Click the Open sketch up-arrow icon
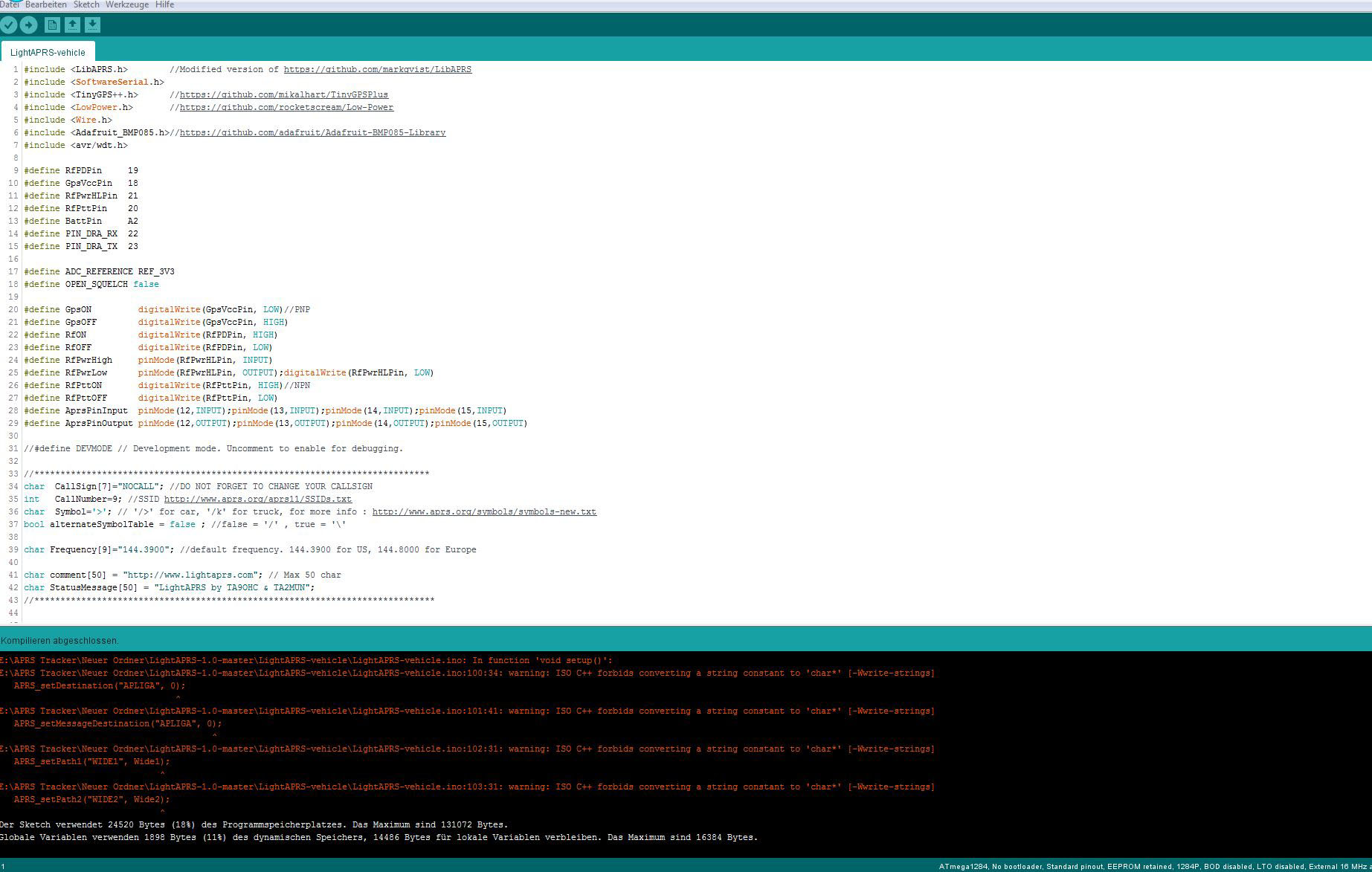The image size is (1372, 872). pyautogui.click(x=72, y=25)
